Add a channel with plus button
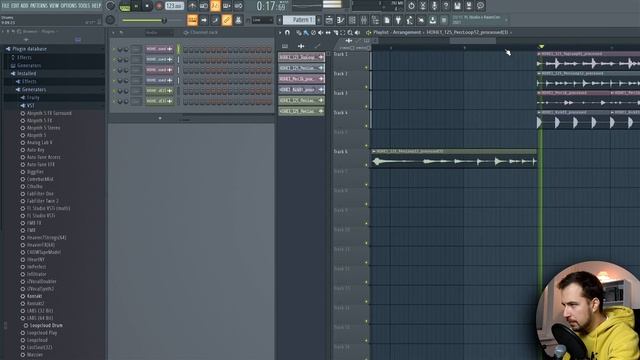This screenshot has height=360, width=640. point(160,118)
